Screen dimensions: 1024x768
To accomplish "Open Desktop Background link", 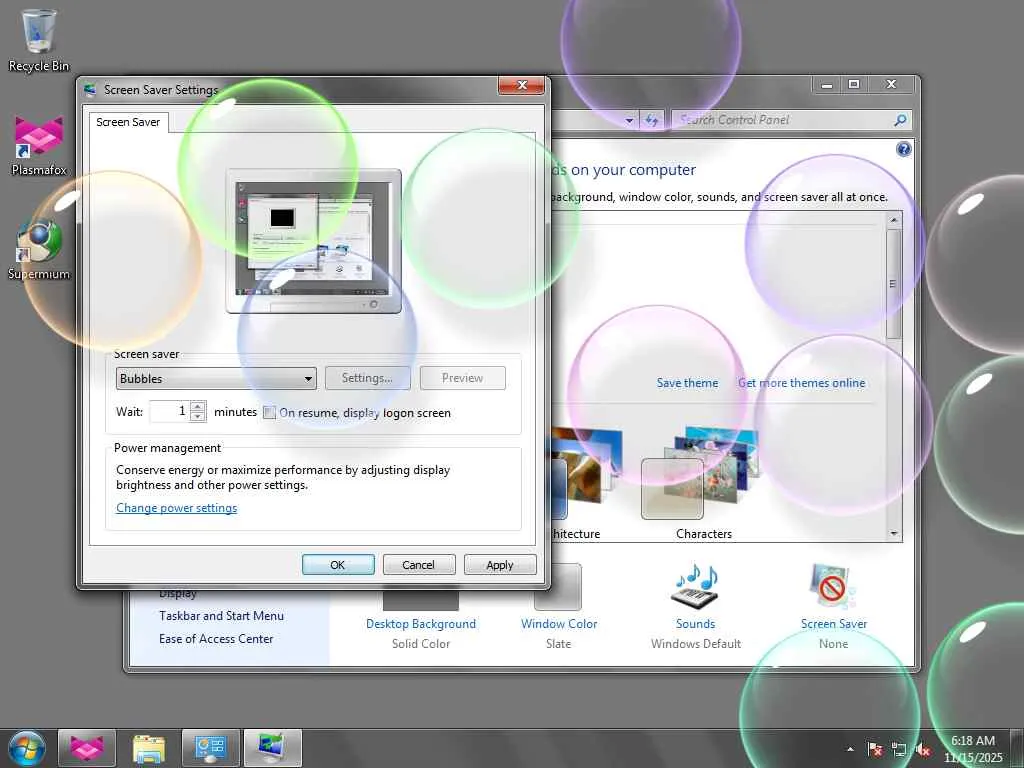I will point(421,624).
